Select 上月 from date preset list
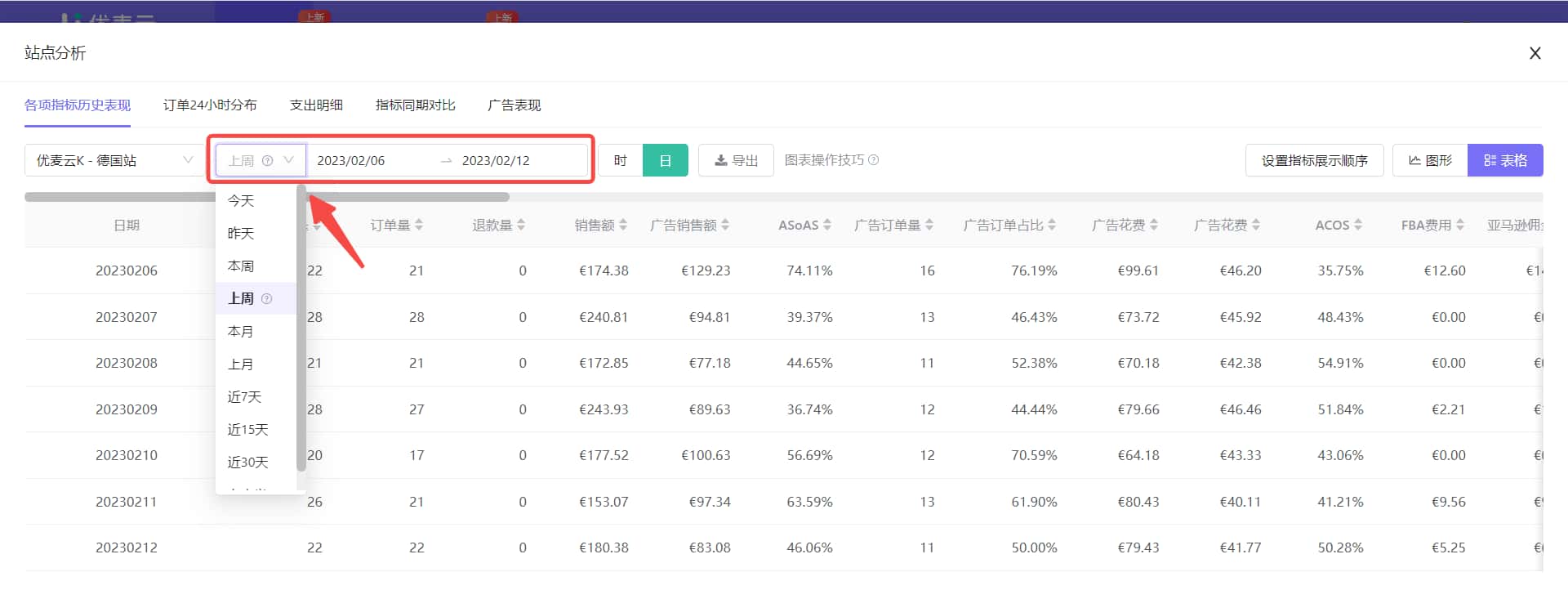The image size is (1568, 590). point(256,364)
